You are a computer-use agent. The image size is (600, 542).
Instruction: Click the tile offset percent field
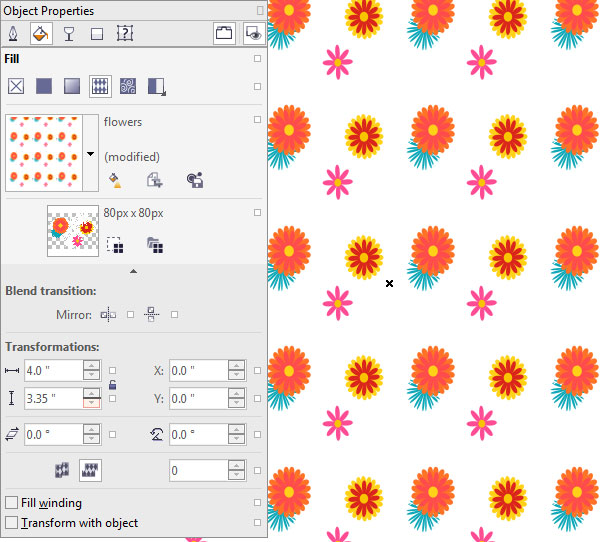199,470
